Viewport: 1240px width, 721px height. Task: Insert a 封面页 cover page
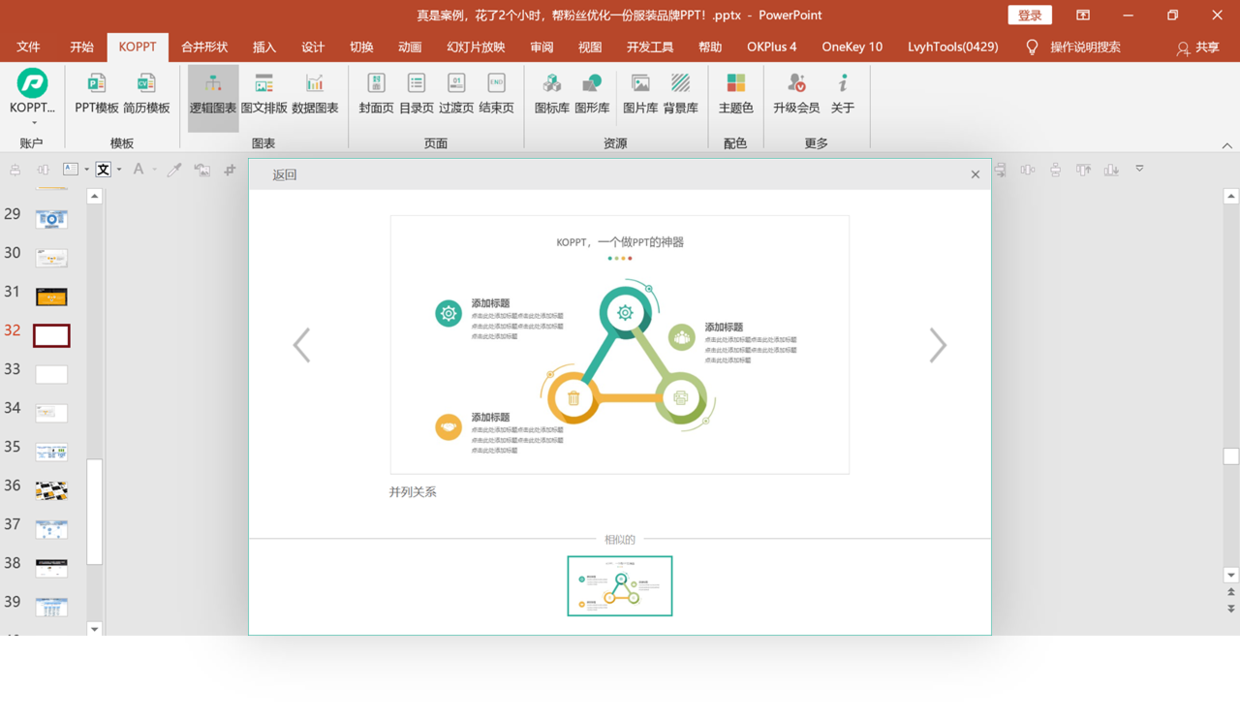click(x=376, y=94)
